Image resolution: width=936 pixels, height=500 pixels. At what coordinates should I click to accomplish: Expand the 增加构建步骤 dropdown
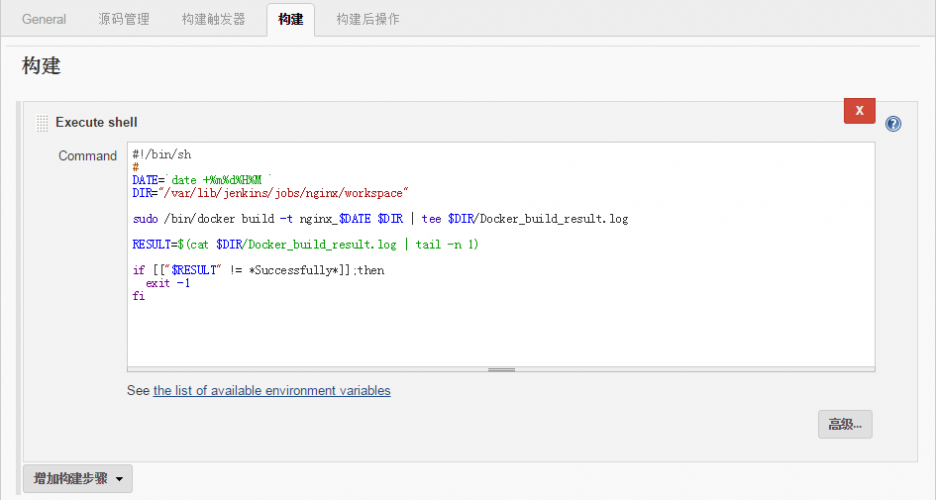tap(78, 479)
